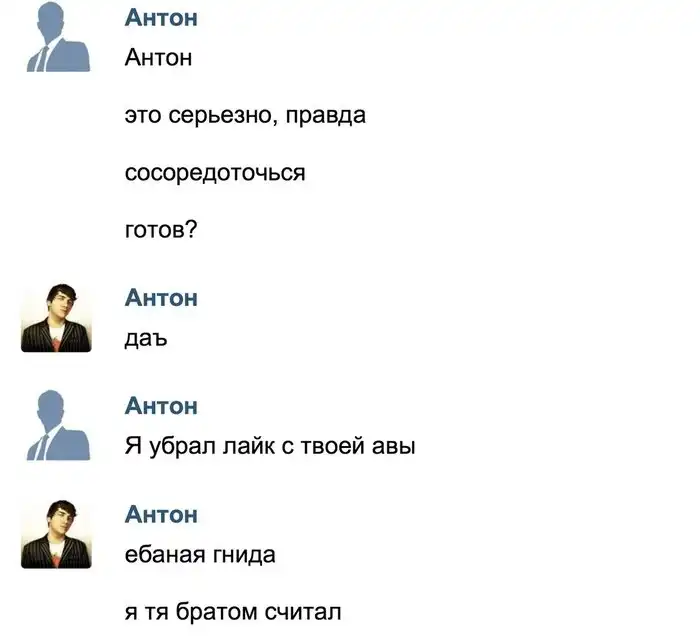
Task: Click the 'Антон' name above 'даъ'
Action: [x=161, y=298]
